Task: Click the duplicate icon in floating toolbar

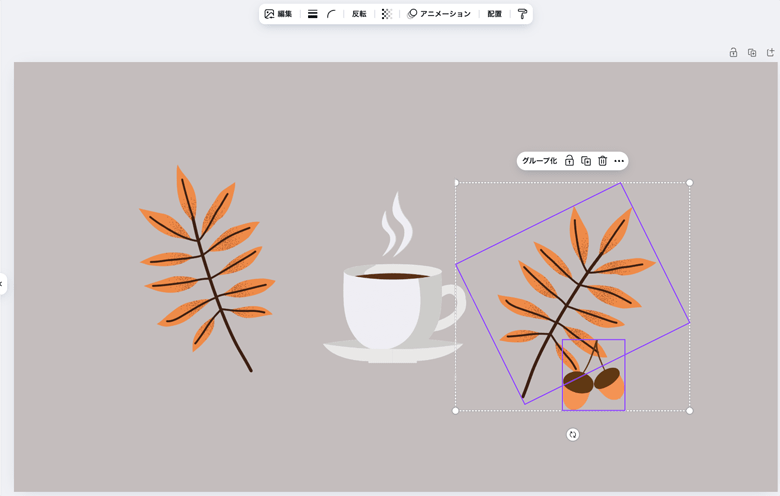Action: point(586,161)
